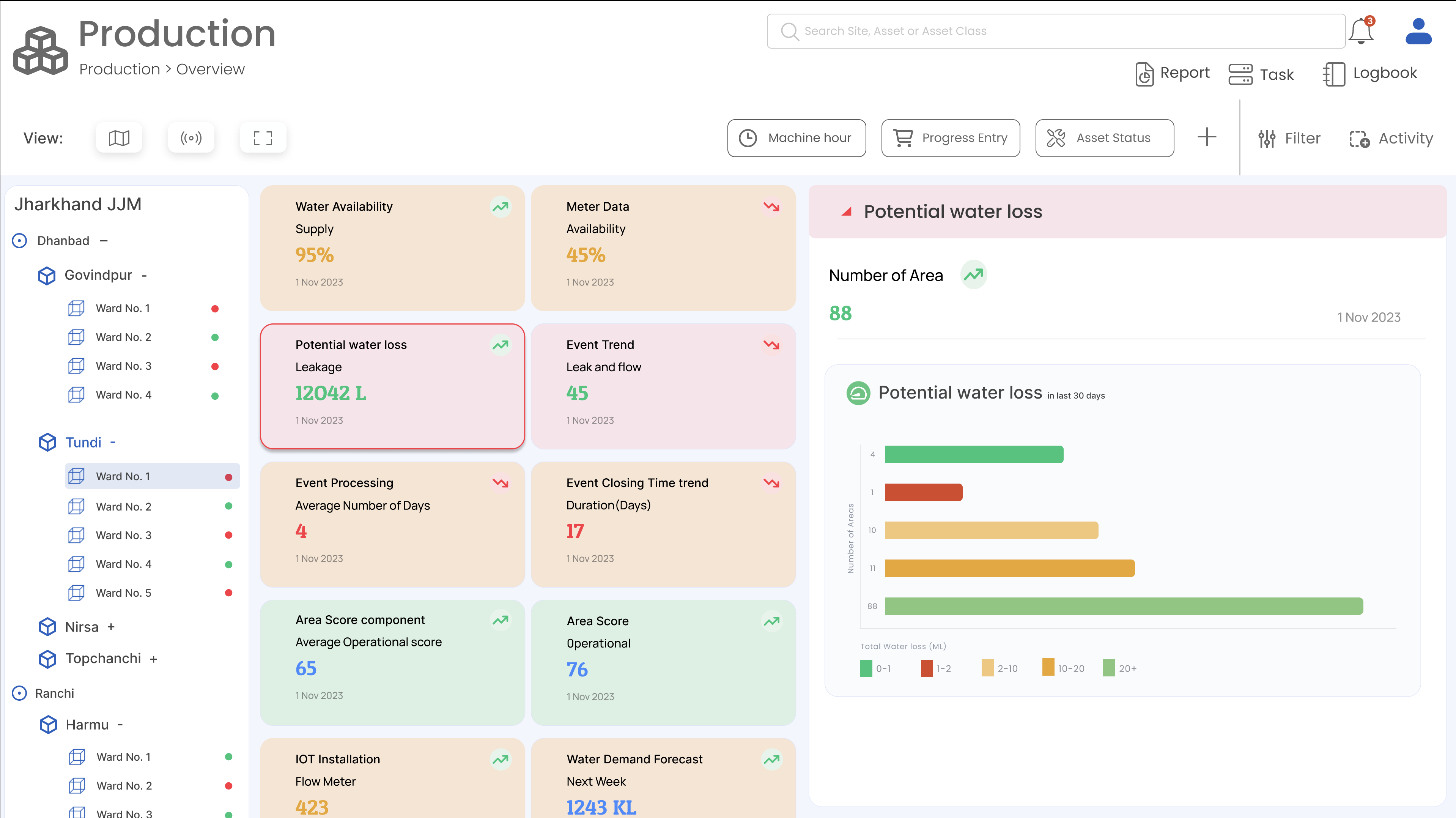Click the plus icon to add widget
Viewport: 1456px width, 818px height.
[x=1207, y=137]
